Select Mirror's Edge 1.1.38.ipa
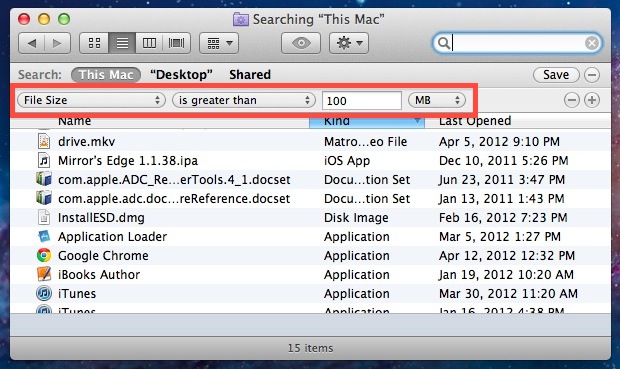Viewport: 620px width, 369px height. (310, 161)
